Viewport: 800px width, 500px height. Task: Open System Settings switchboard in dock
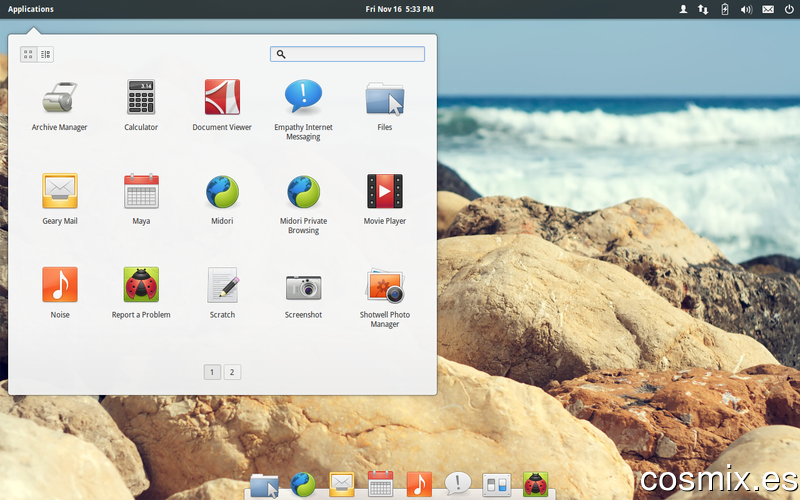497,485
